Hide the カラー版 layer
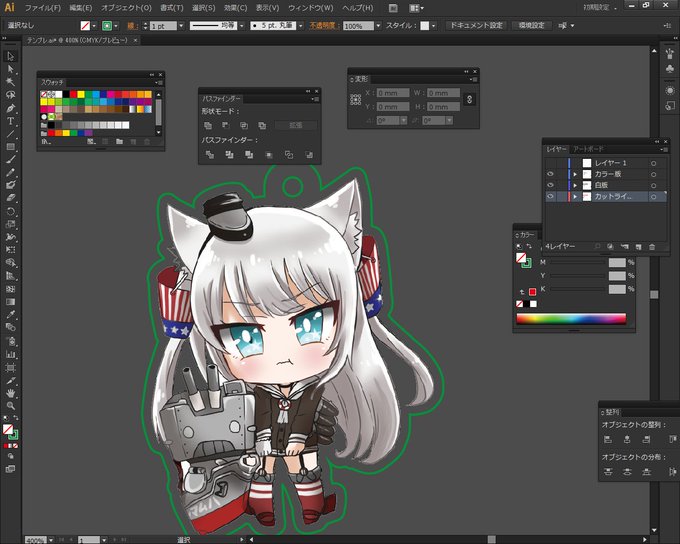Image resolution: width=680 pixels, height=544 pixels. pyautogui.click(x=550, y=174)
